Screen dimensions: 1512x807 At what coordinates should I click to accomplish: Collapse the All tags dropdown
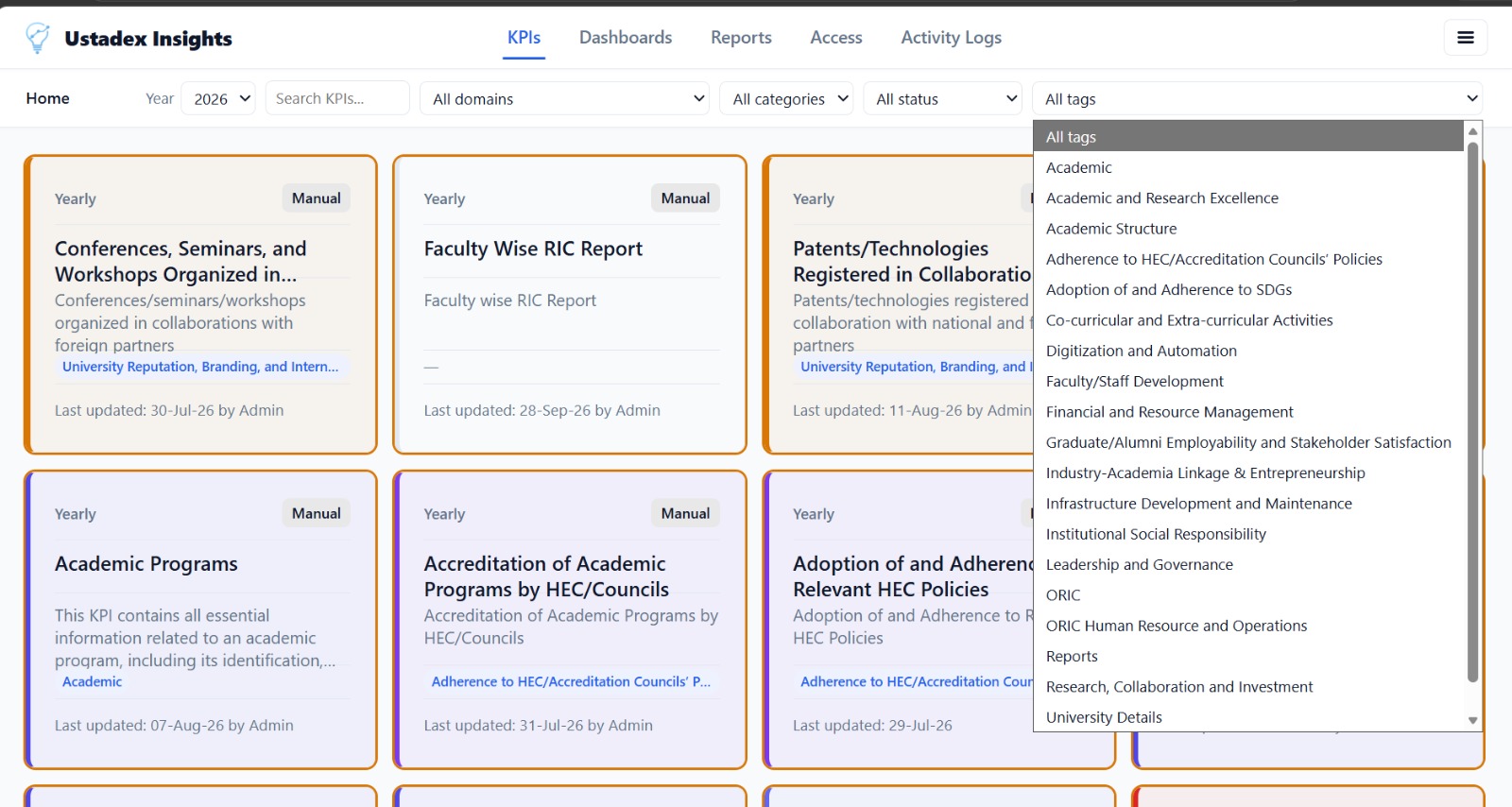click(1257, 98)
